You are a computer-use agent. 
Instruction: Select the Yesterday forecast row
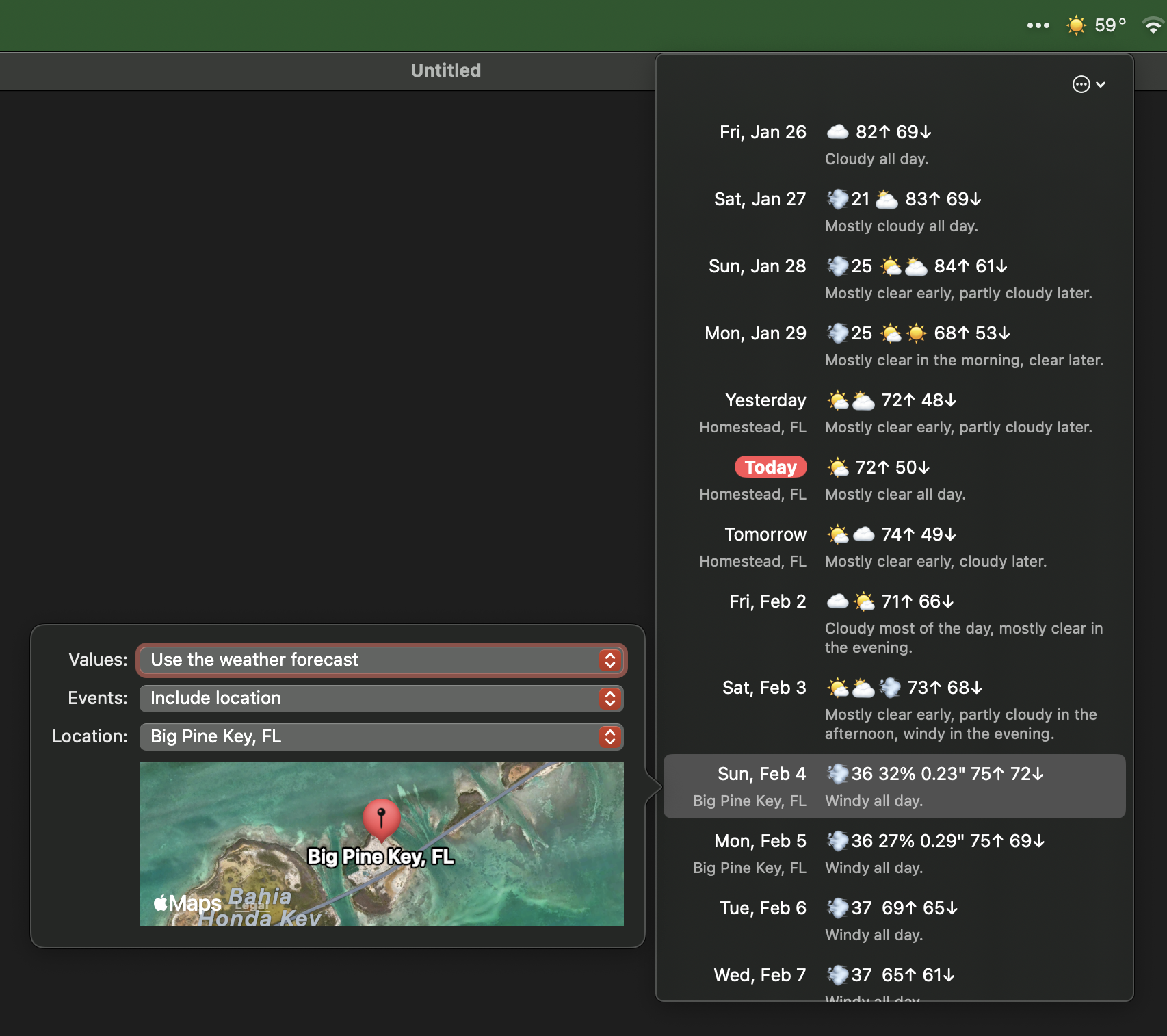click(894, 413)
